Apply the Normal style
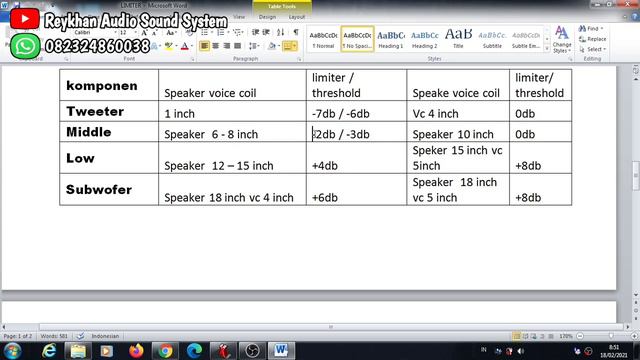 pos(323,40)
